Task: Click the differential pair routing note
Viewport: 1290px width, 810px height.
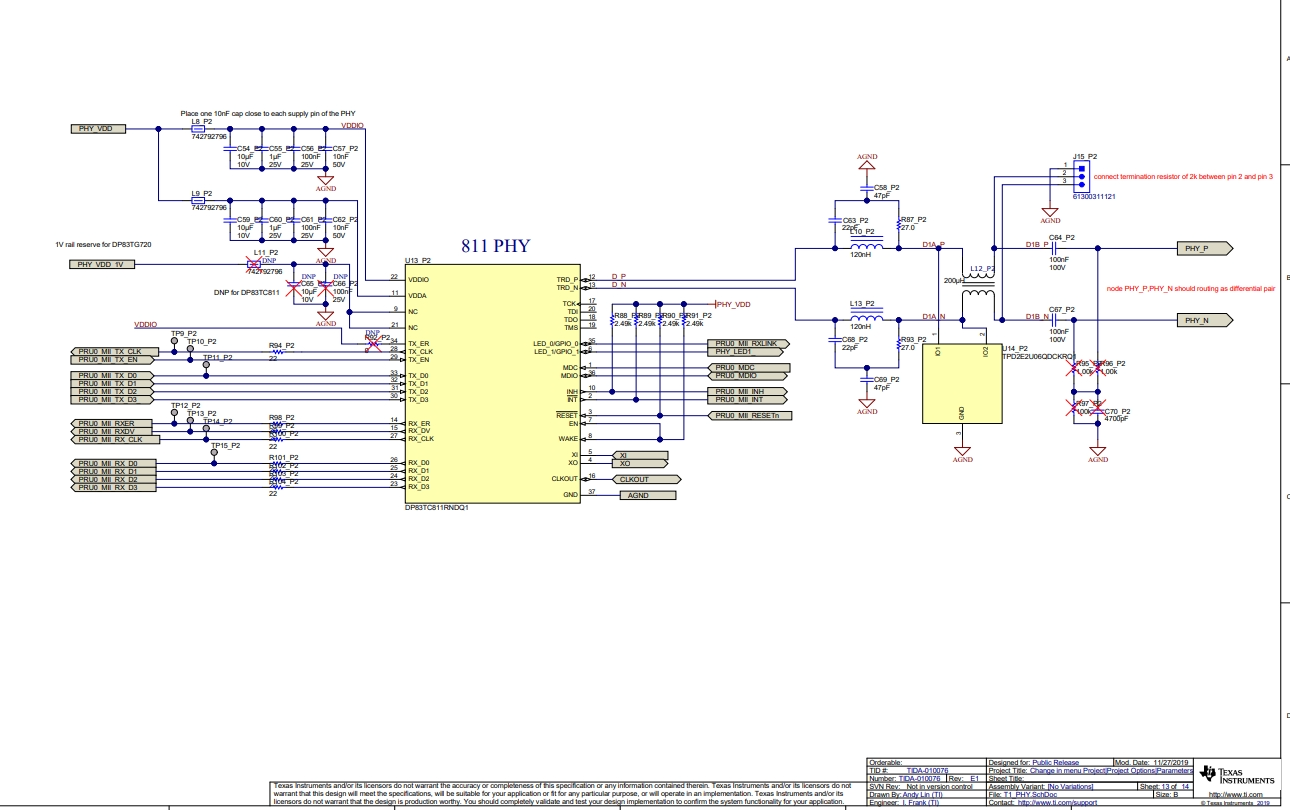Action: [1191, 288]
